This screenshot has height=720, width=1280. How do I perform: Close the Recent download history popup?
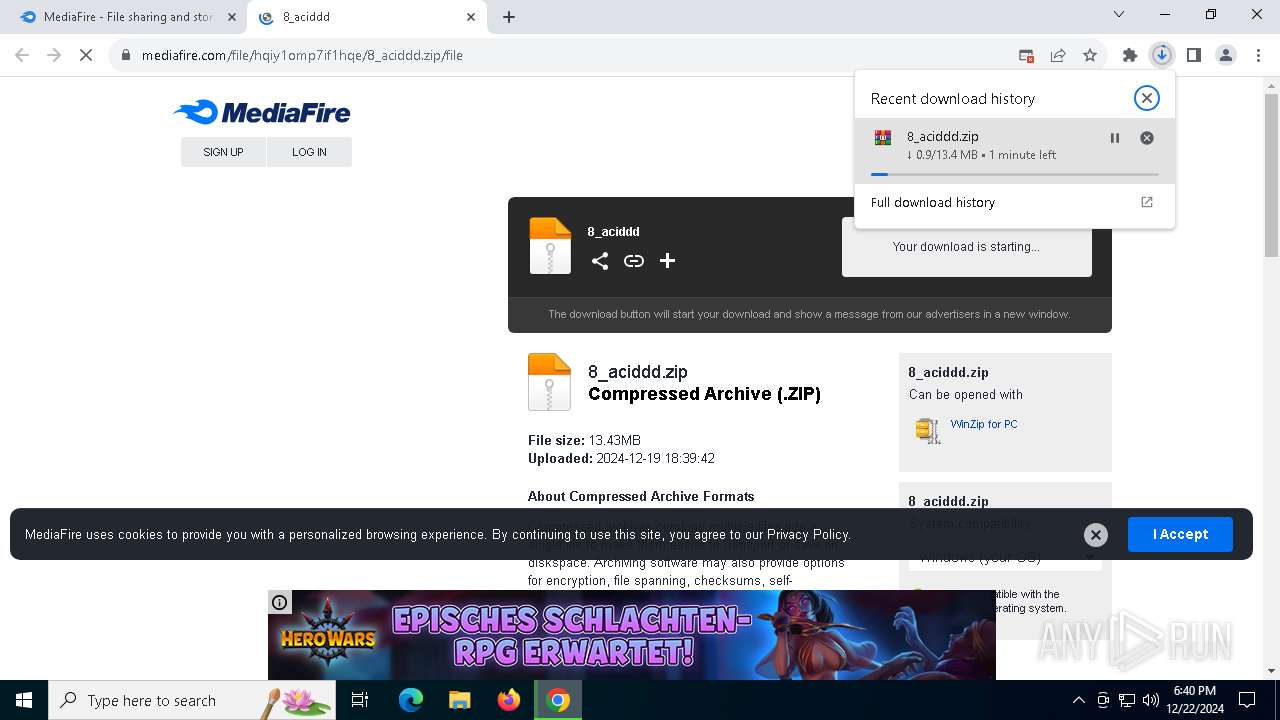click(x=1147, y=98)
